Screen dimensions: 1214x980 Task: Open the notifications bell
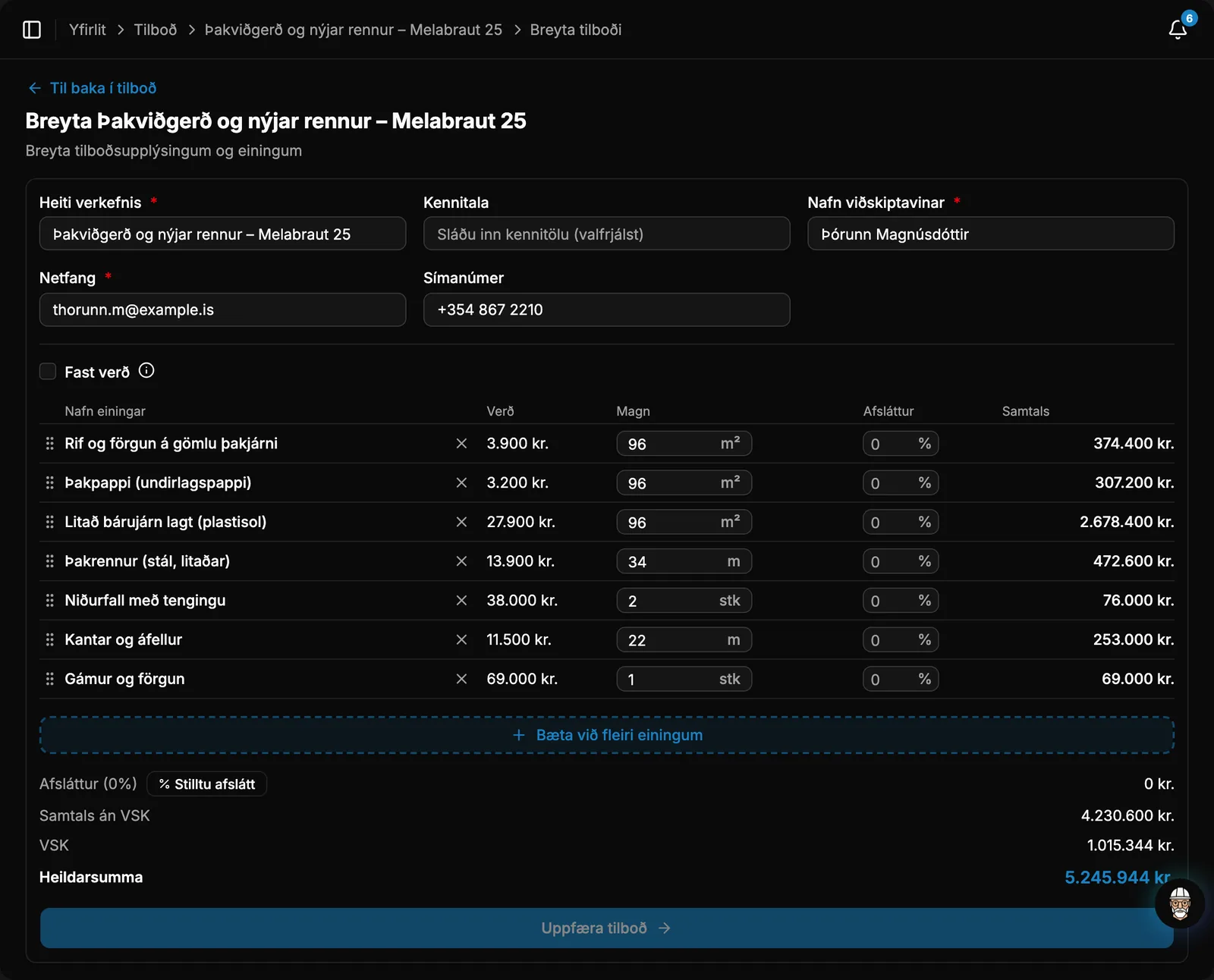tap(1178, 30)
